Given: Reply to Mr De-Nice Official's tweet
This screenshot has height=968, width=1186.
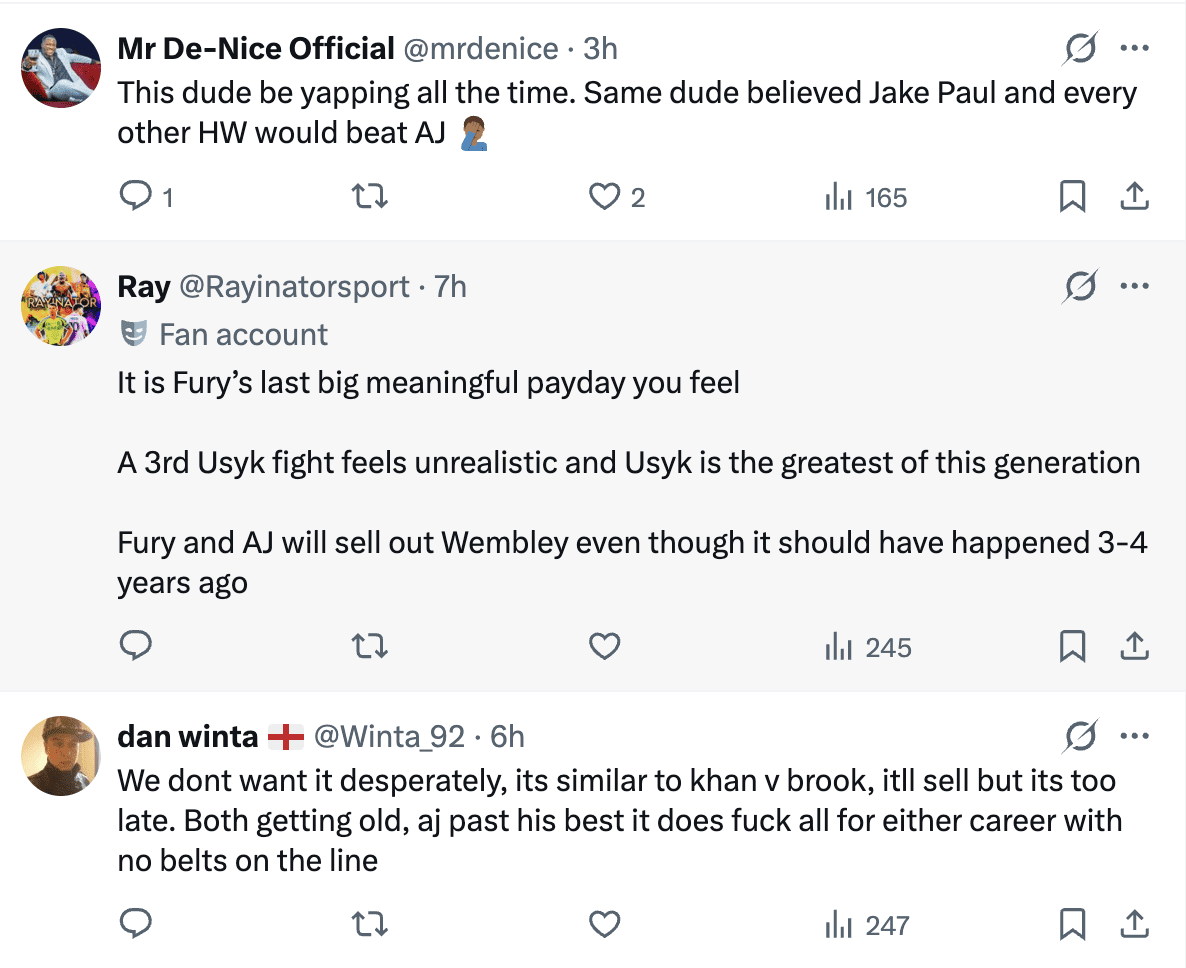Looking at the screenshot, I should 135,197.
